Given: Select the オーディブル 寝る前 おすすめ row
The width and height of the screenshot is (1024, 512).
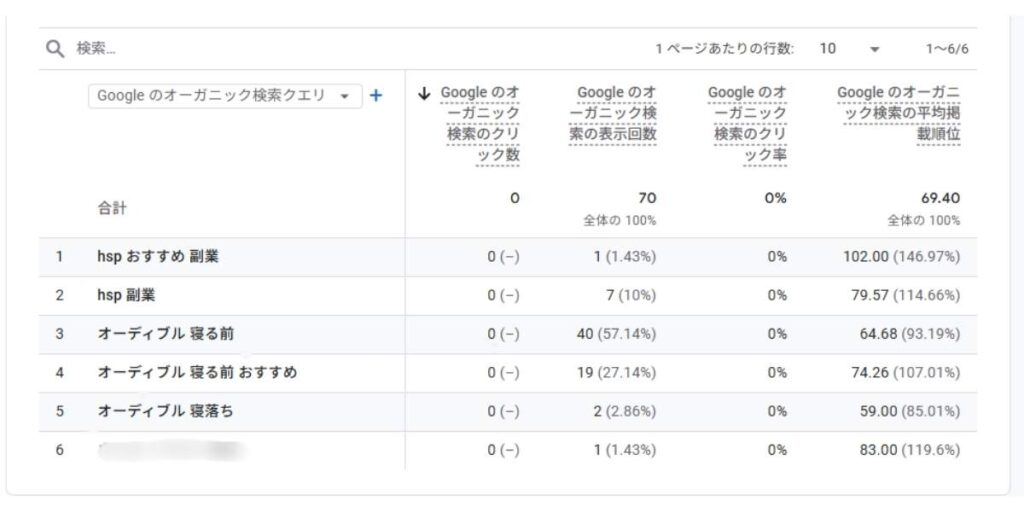Looking at the screenshot, I should pos(197,373).
